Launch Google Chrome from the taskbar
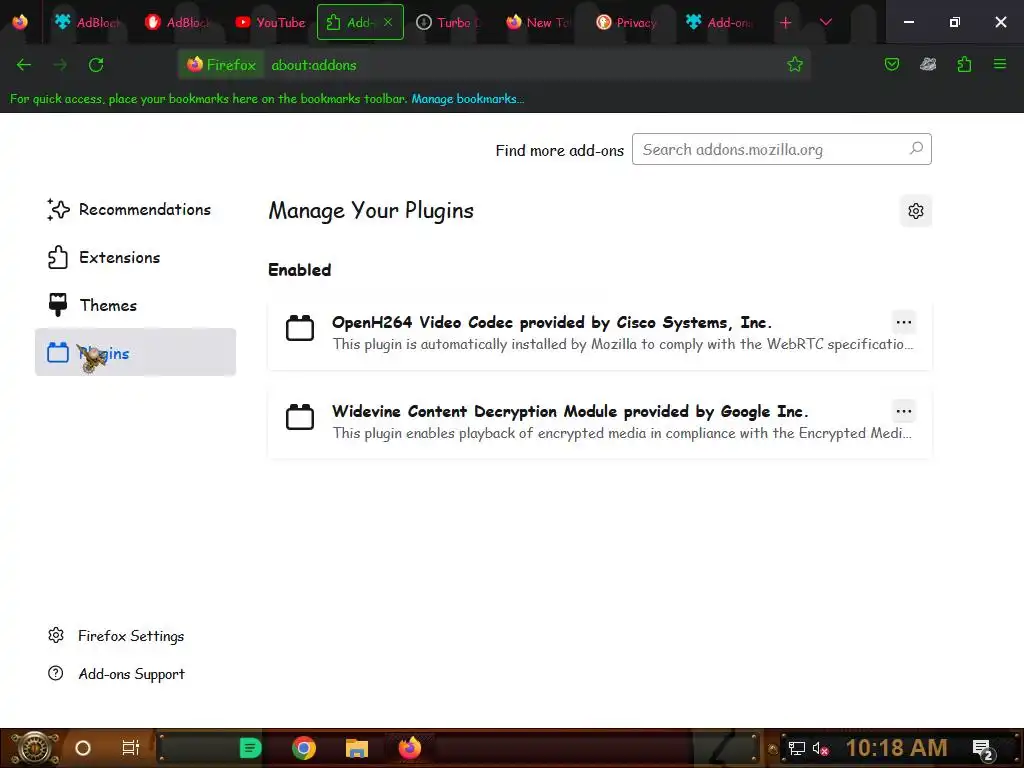 pos(304,748)
